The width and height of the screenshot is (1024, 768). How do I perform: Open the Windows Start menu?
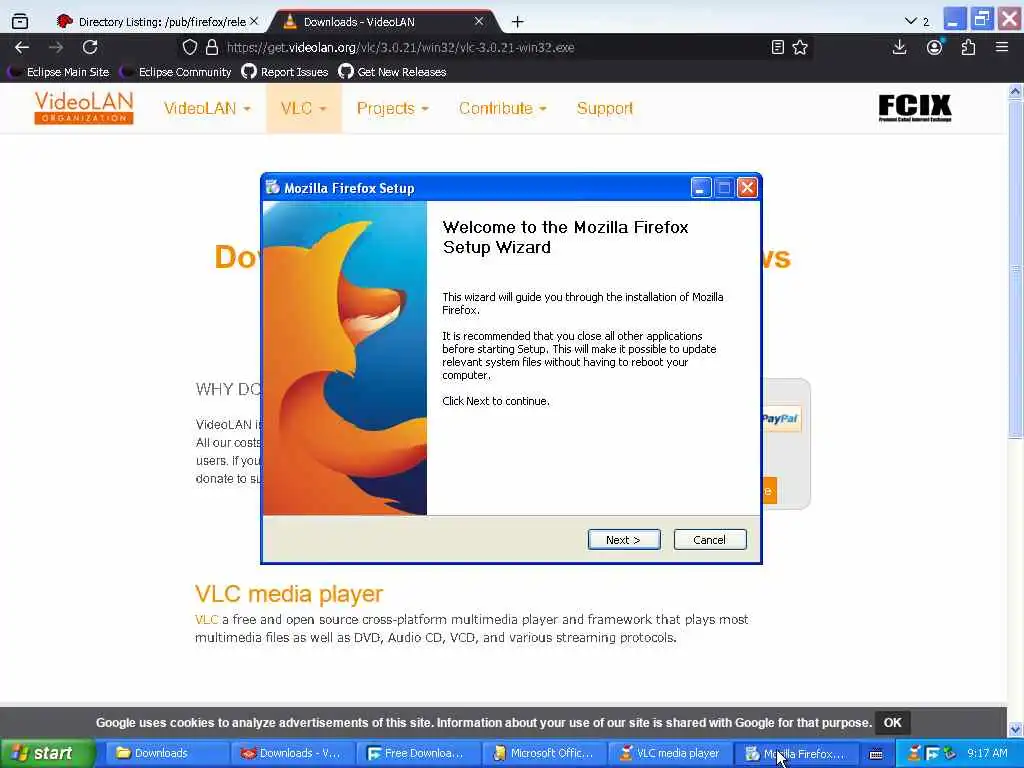(x=47, y=753)
